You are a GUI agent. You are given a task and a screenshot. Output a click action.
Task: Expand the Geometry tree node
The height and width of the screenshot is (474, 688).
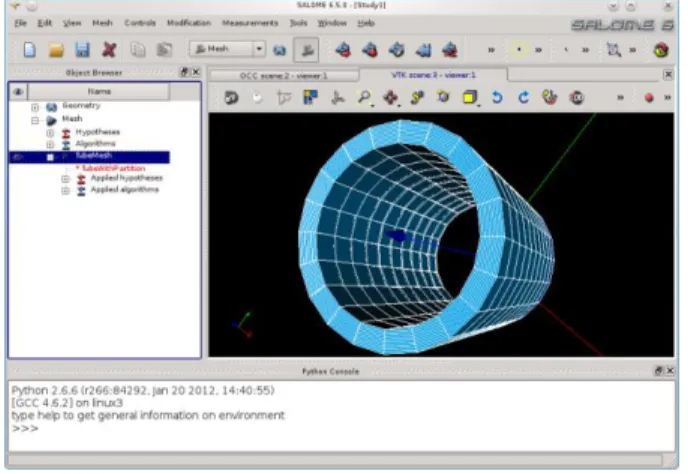point(35,107)
